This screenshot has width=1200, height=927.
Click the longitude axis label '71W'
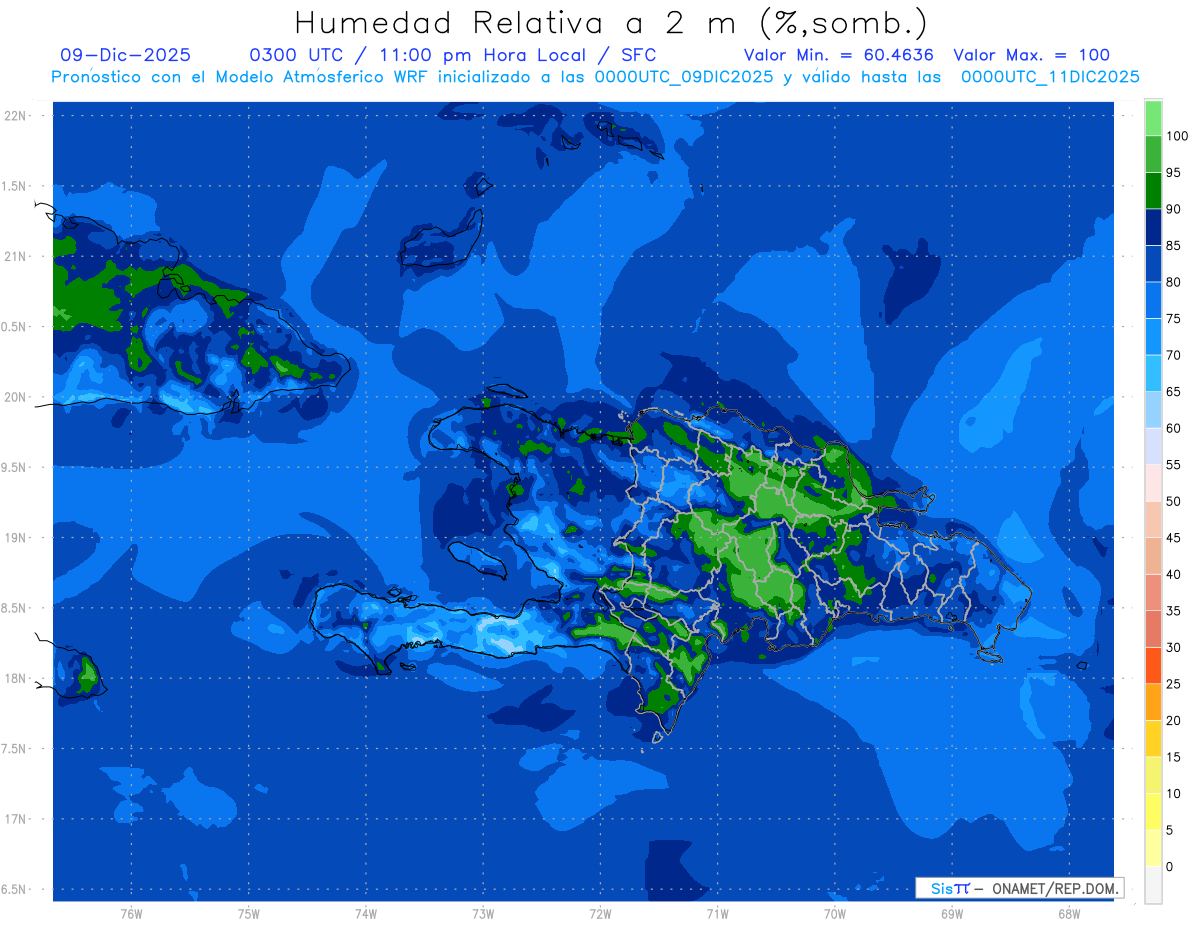click(x=717, y=913)
